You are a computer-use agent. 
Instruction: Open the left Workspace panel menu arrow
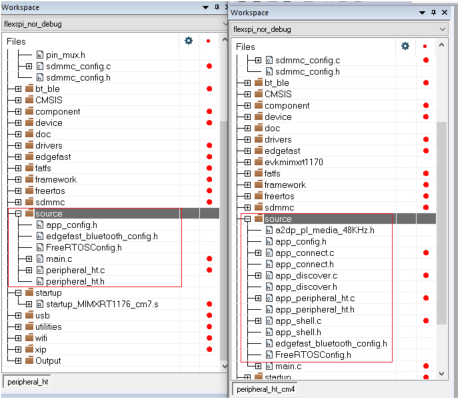(x=206, y=7)
